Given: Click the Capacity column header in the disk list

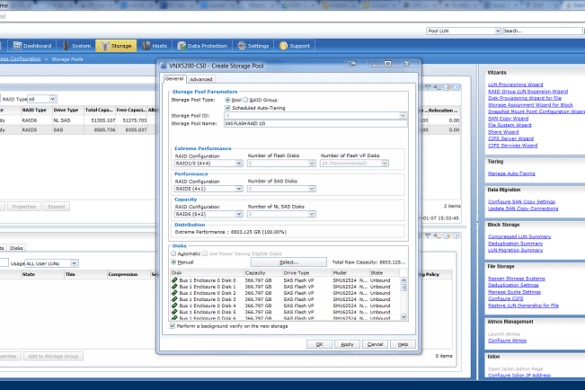Looking at the screenshot, I should tap(263, 273).
